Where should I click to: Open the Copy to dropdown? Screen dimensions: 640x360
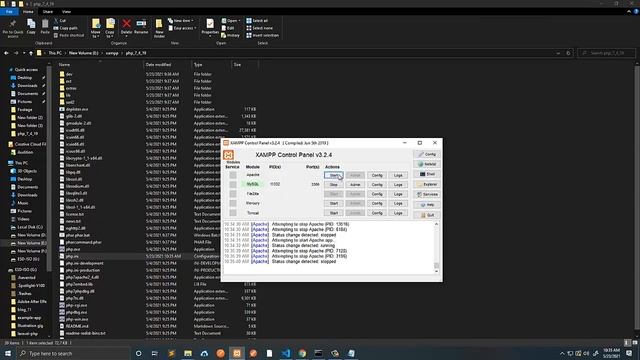pos(110,28)
